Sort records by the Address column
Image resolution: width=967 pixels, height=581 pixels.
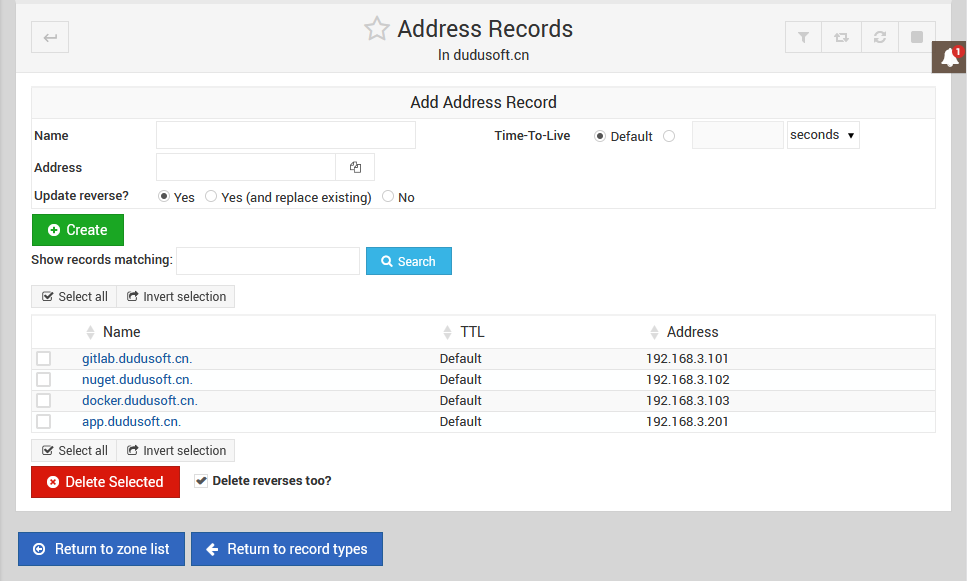click(692, 332)
